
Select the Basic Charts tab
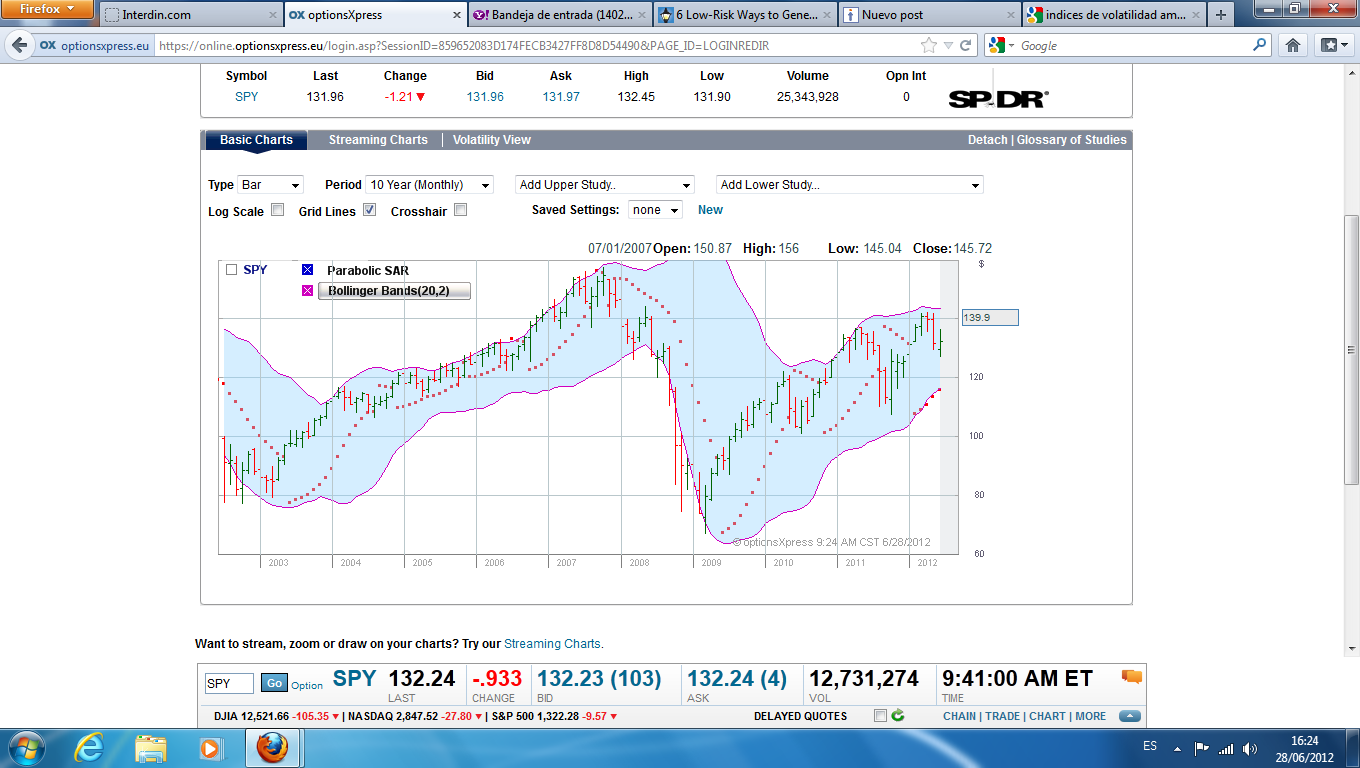pos(256,140)
